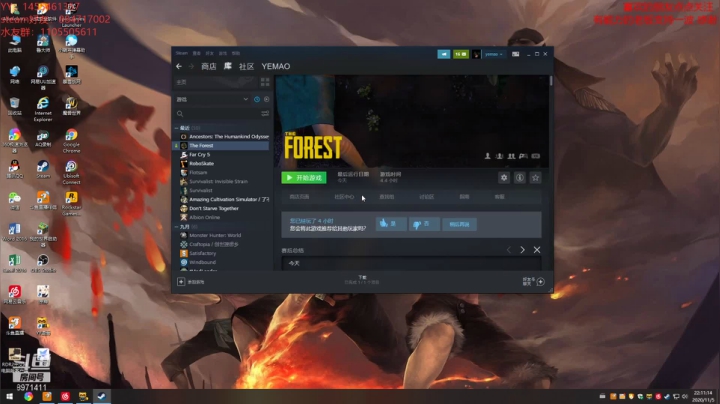Show the next post-game summary

[522, 250]
